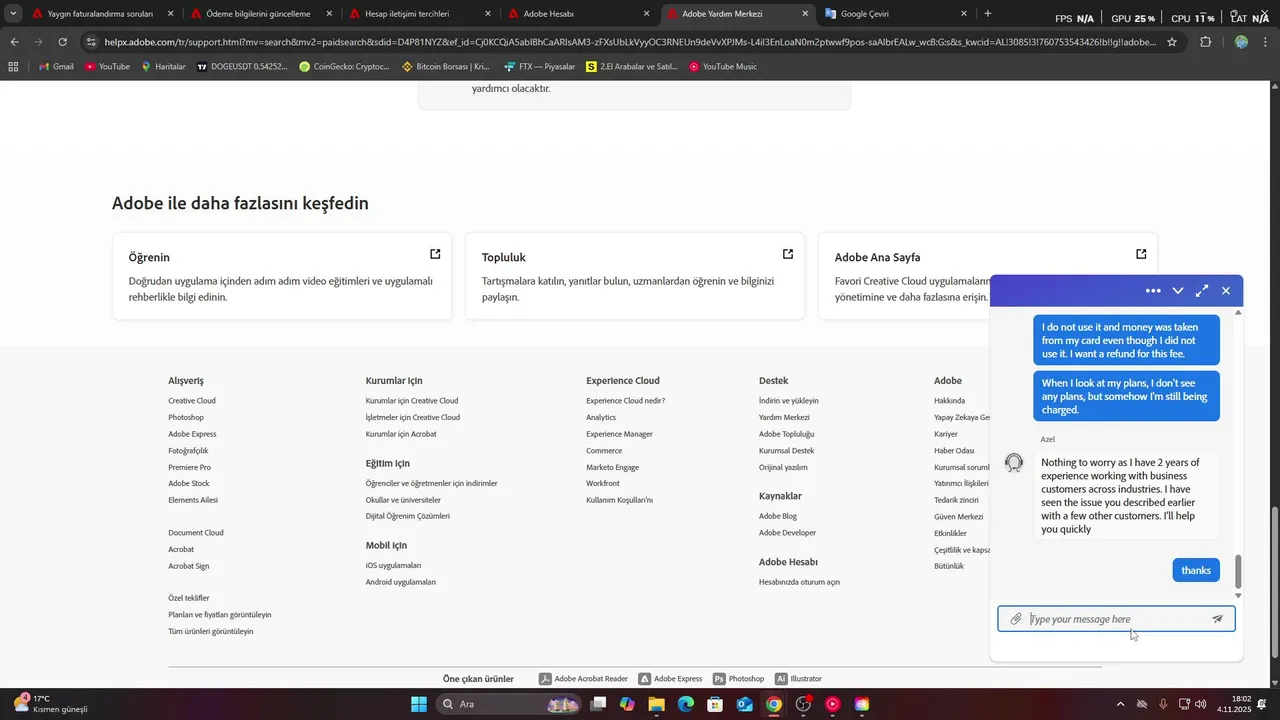Close the Adobe Yardım Merkezi tab
Viewport: 1280px width, 720px height.
(x=805, y=14)
